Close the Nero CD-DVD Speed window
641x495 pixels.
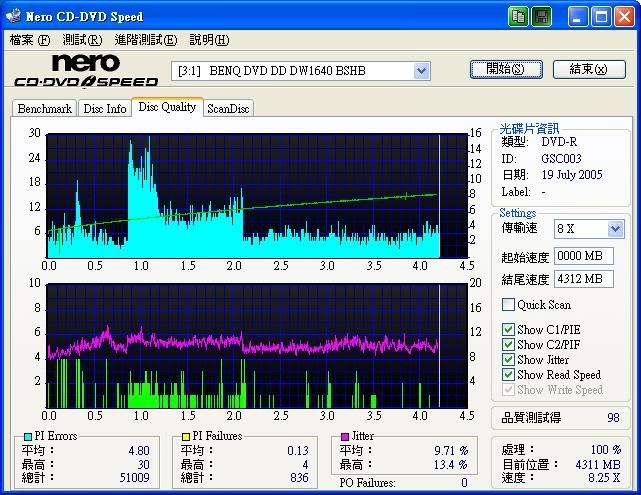point(624,17)
